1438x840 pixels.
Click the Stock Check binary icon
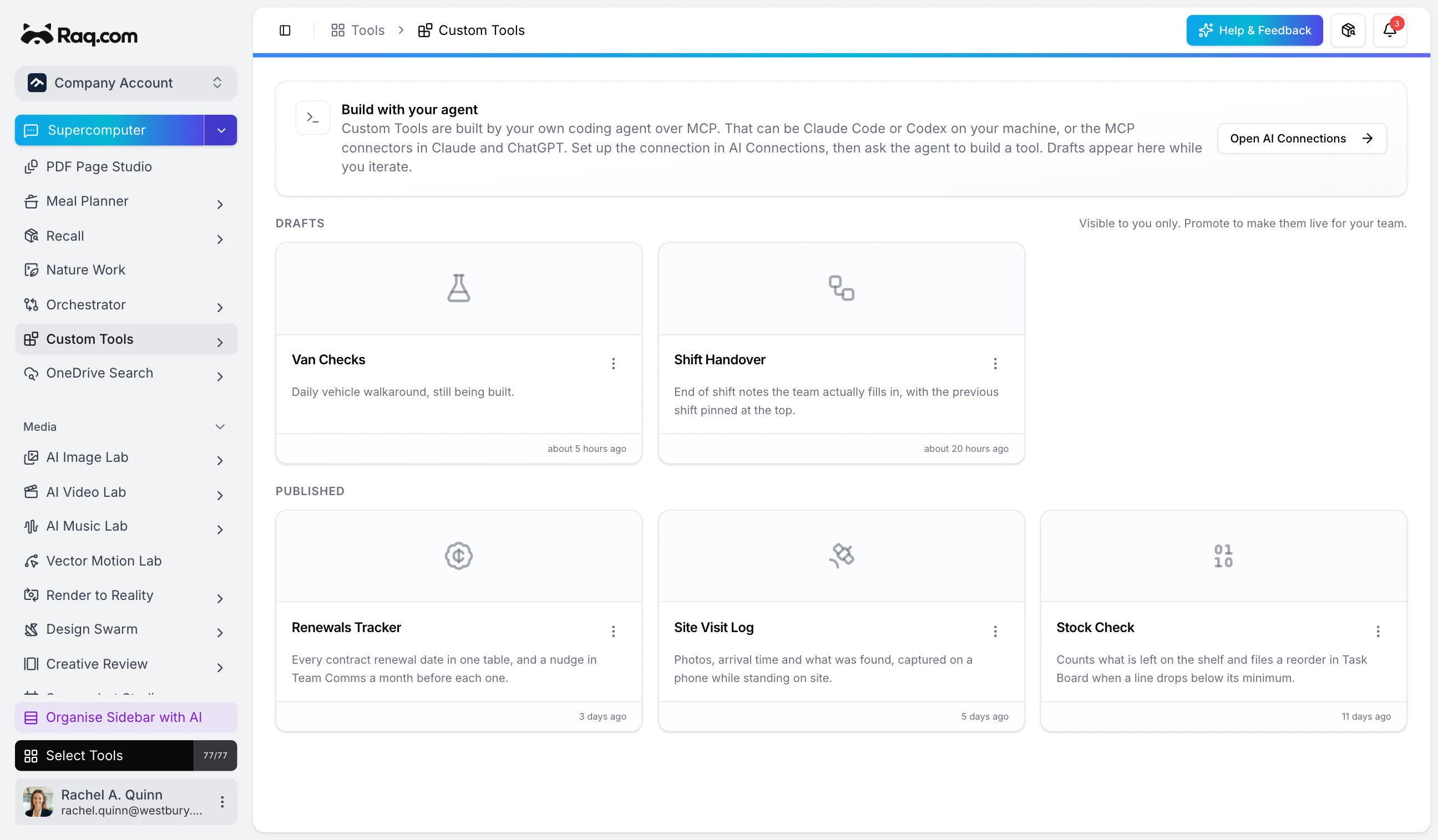pos(1223,556)
